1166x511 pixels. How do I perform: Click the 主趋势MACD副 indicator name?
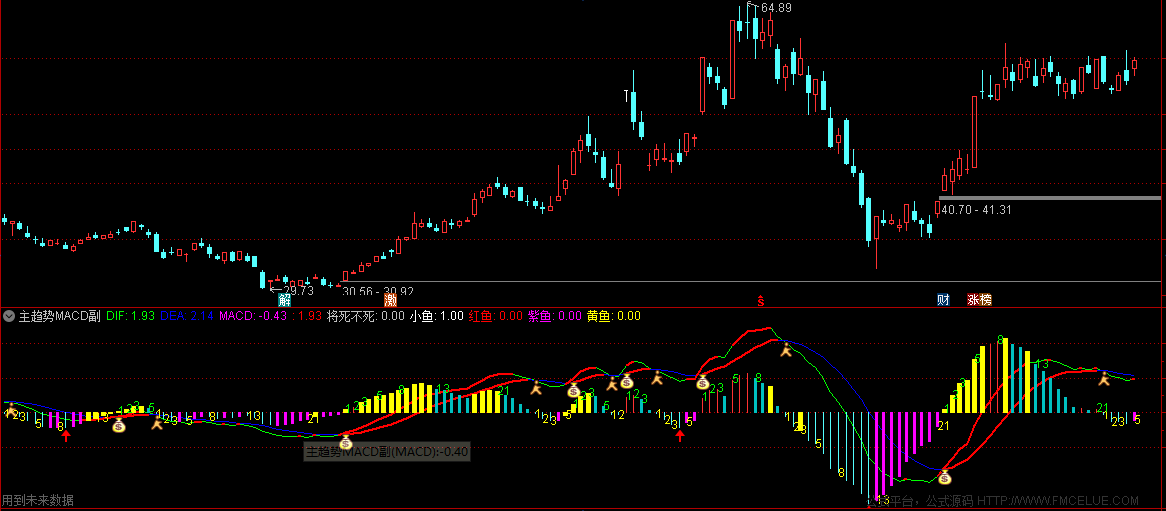[x=59, y=316]
